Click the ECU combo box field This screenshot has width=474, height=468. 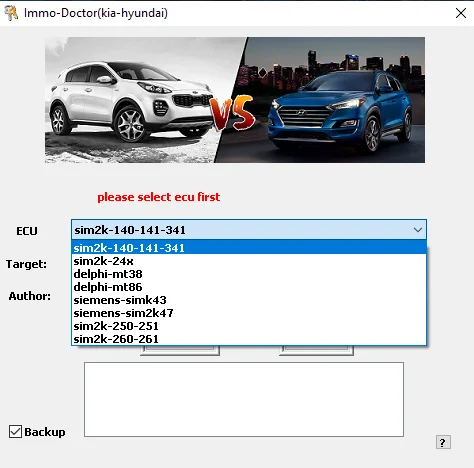click(x=249, y=230)
